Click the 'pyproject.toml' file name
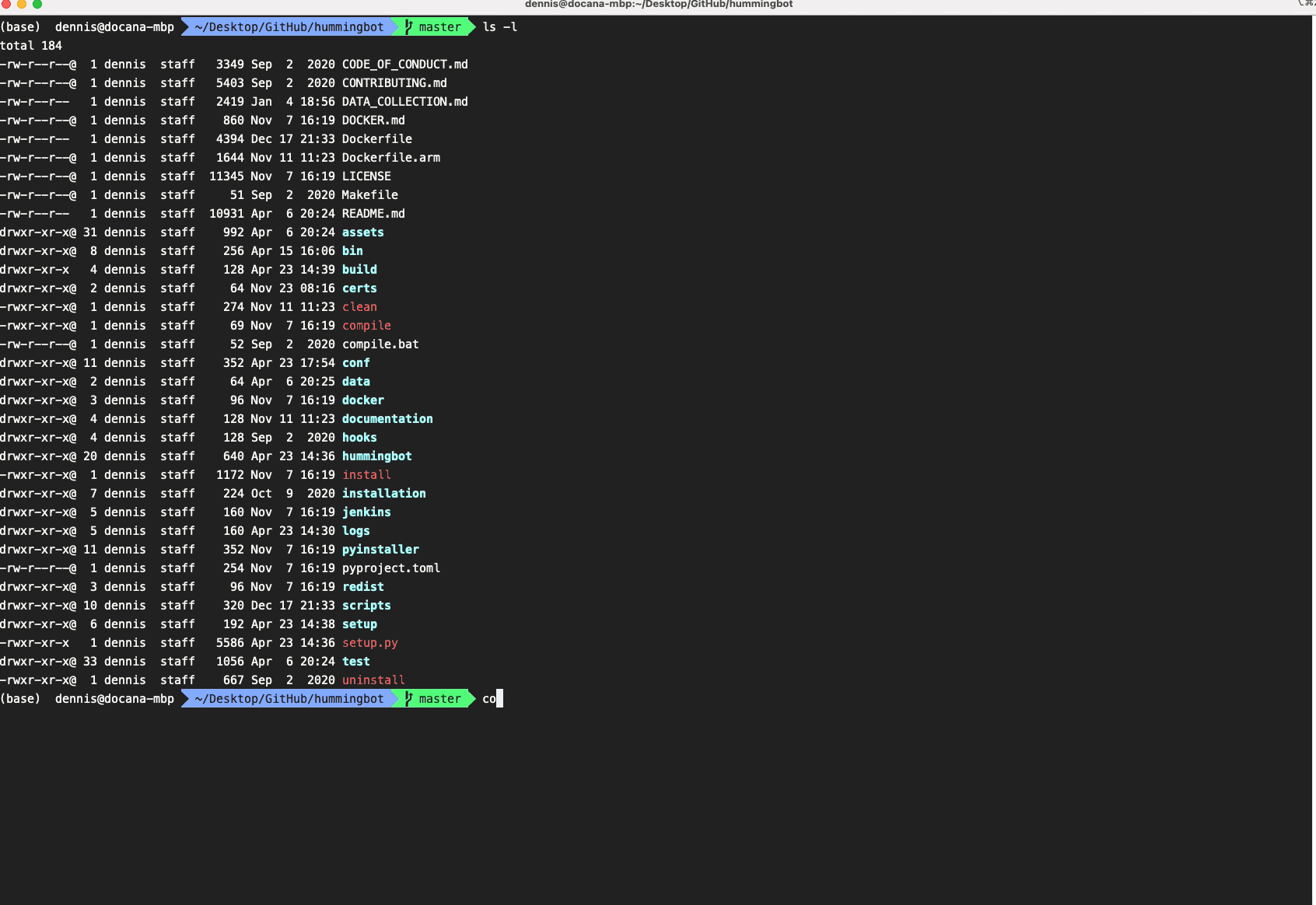 click(390, 568)
